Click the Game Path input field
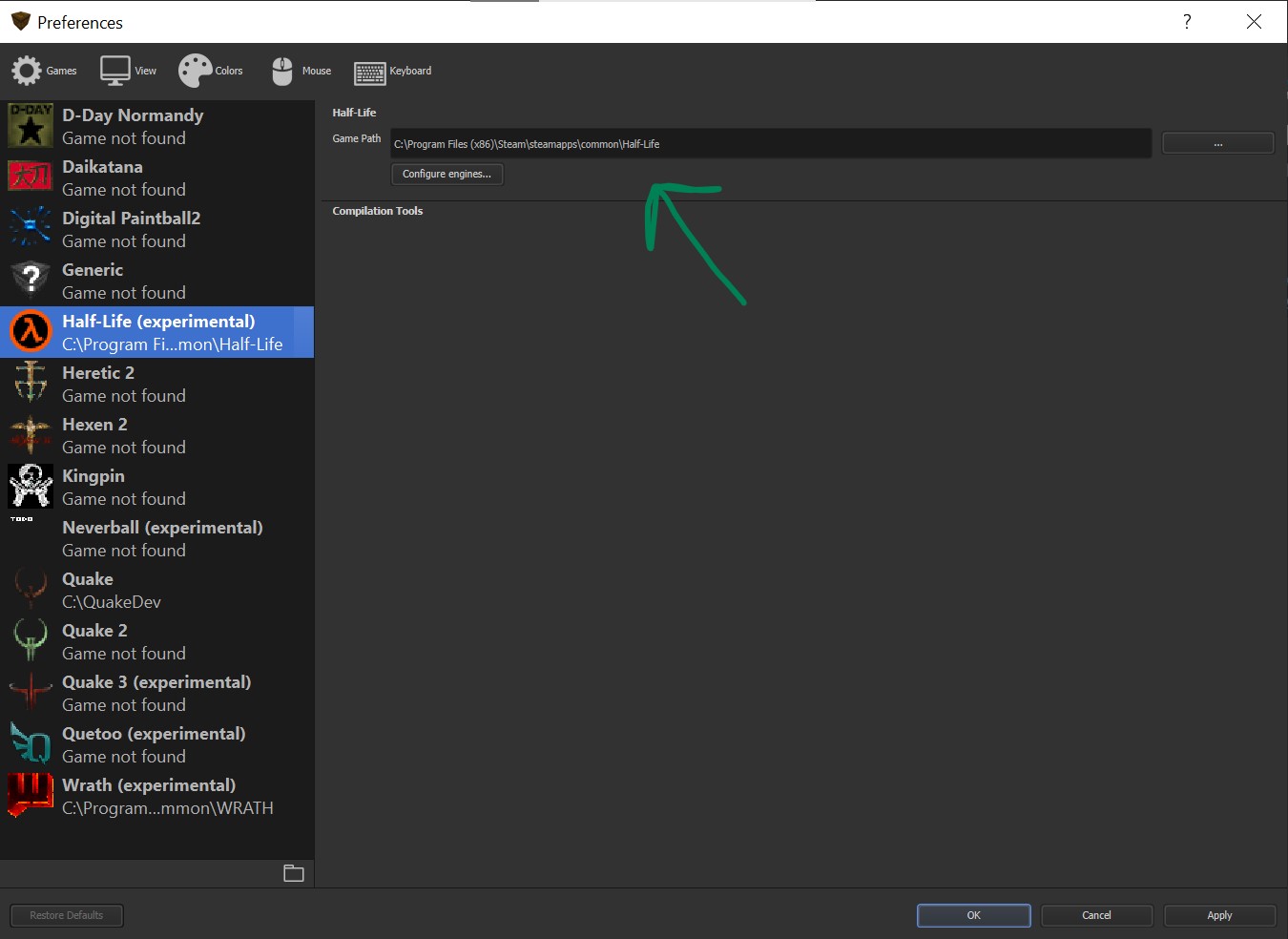The image size is (1288, 939). coord(771,144)
